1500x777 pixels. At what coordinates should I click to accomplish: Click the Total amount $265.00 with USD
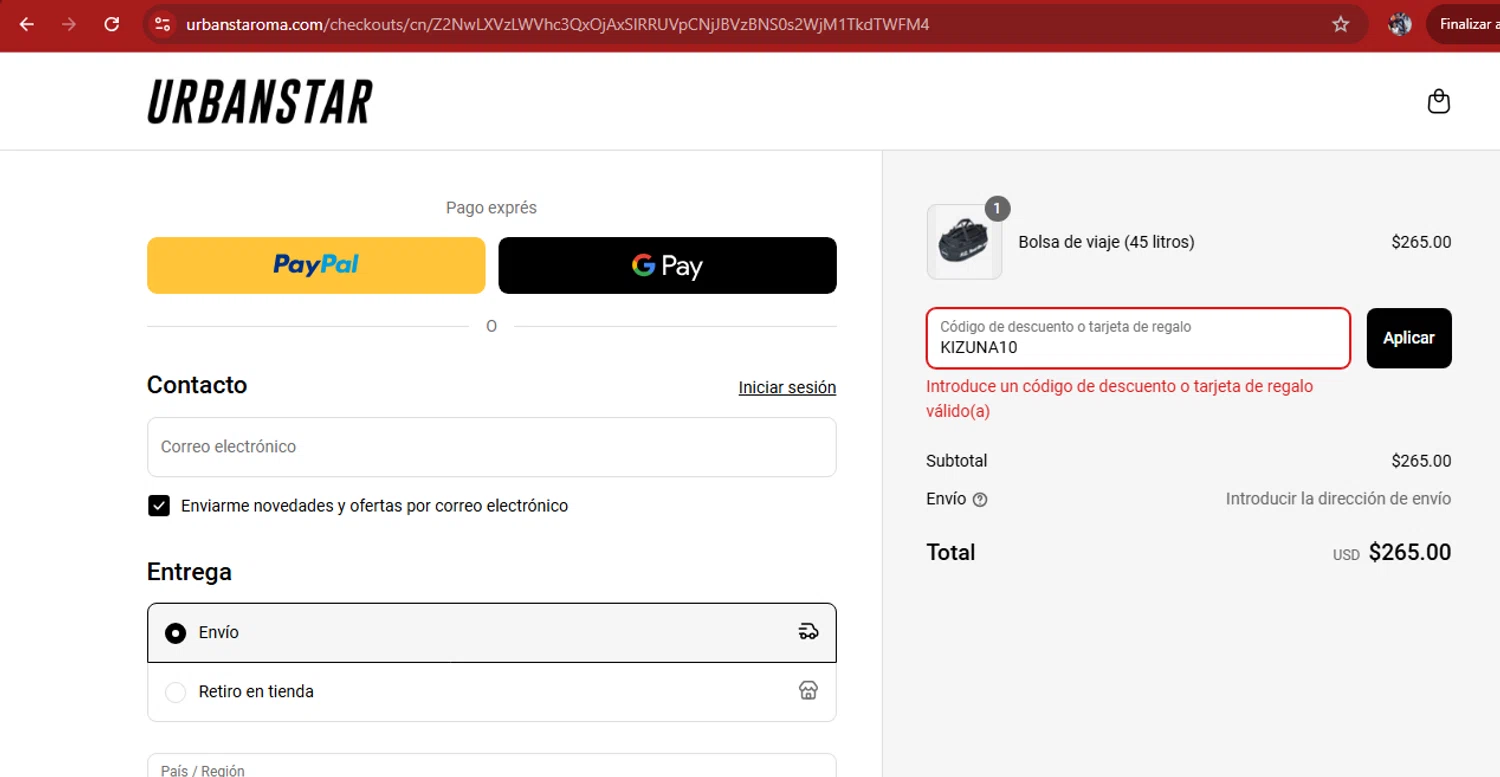1392,552
